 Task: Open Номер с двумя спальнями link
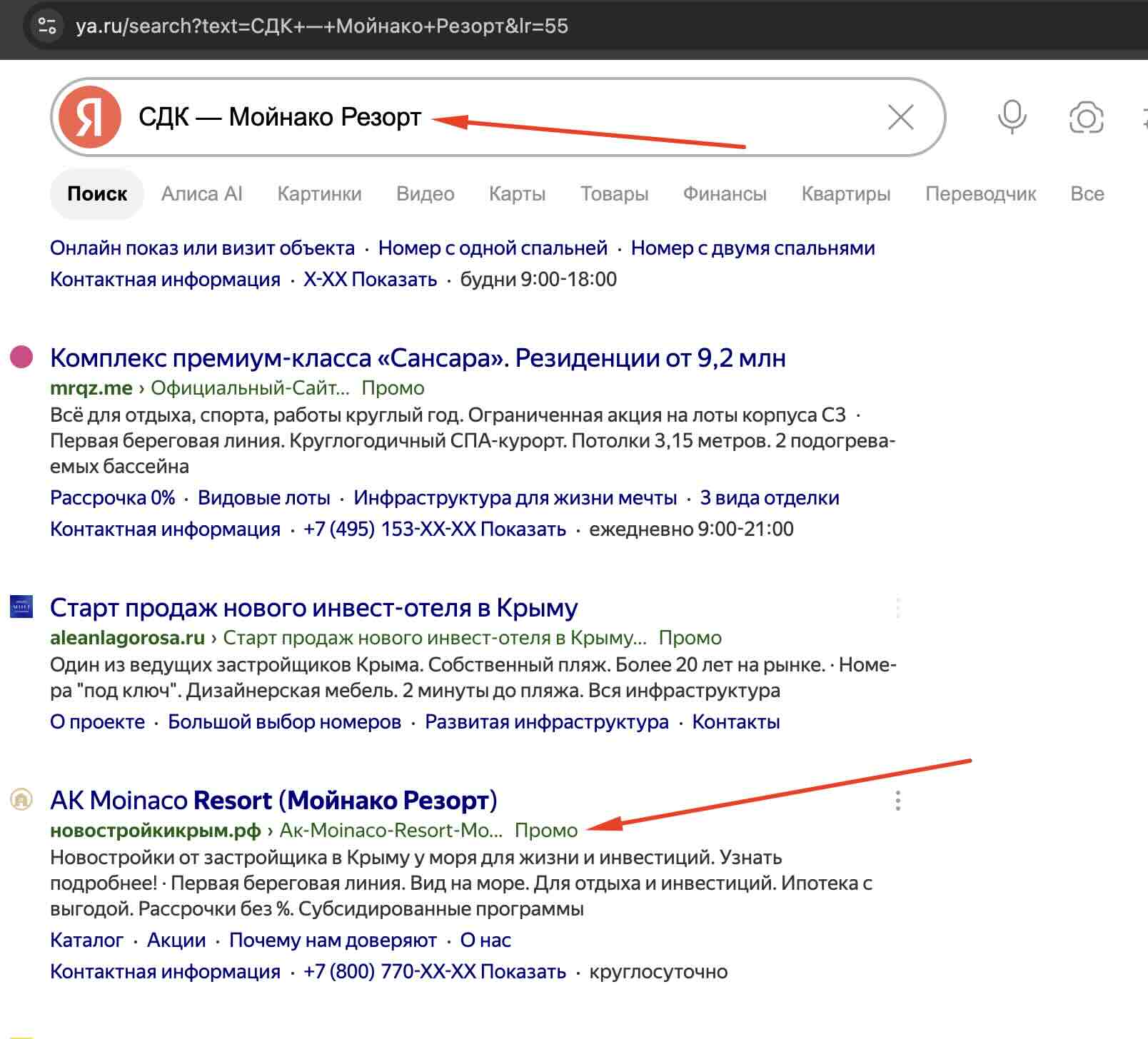pos(753,248)
